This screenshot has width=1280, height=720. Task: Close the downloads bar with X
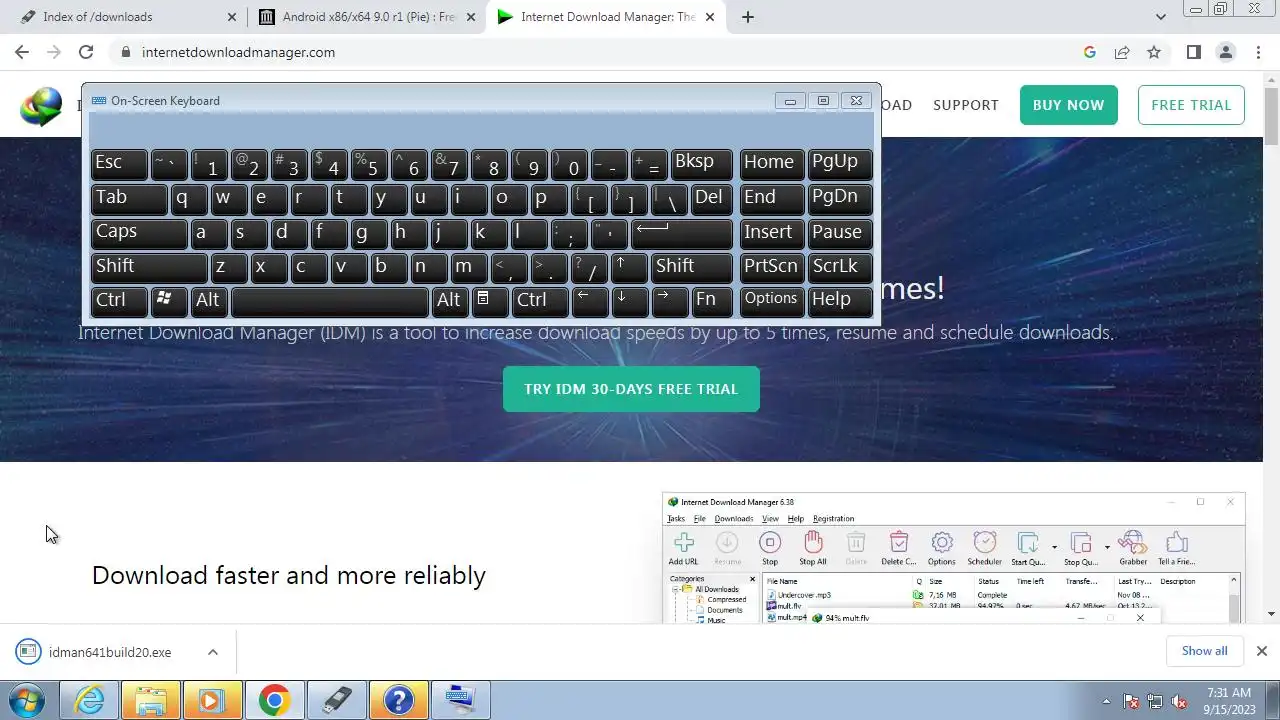tap(1261, 651)
